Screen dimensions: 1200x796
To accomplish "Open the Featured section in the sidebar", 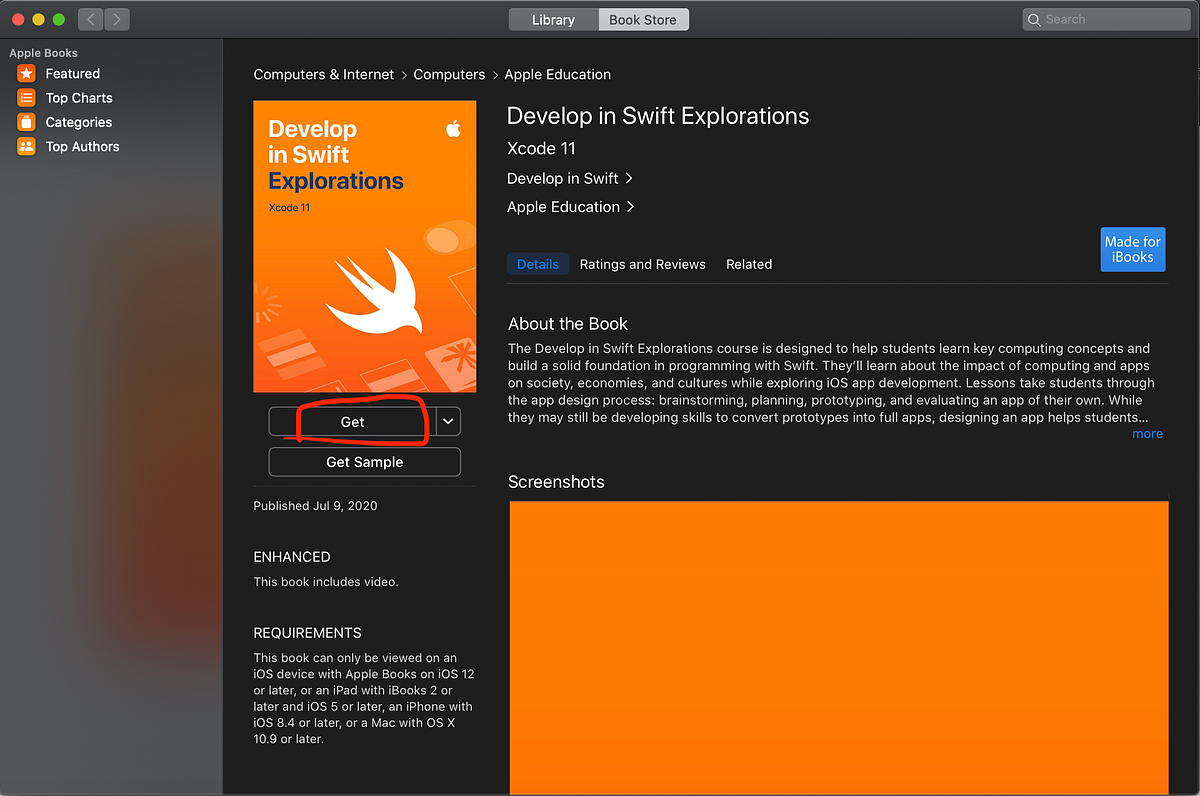I will [x=71, y=72].
